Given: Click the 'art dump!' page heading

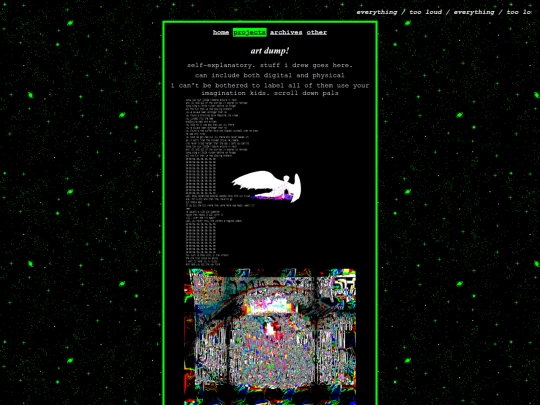Looking at the screenshot, I should [270, 51].
